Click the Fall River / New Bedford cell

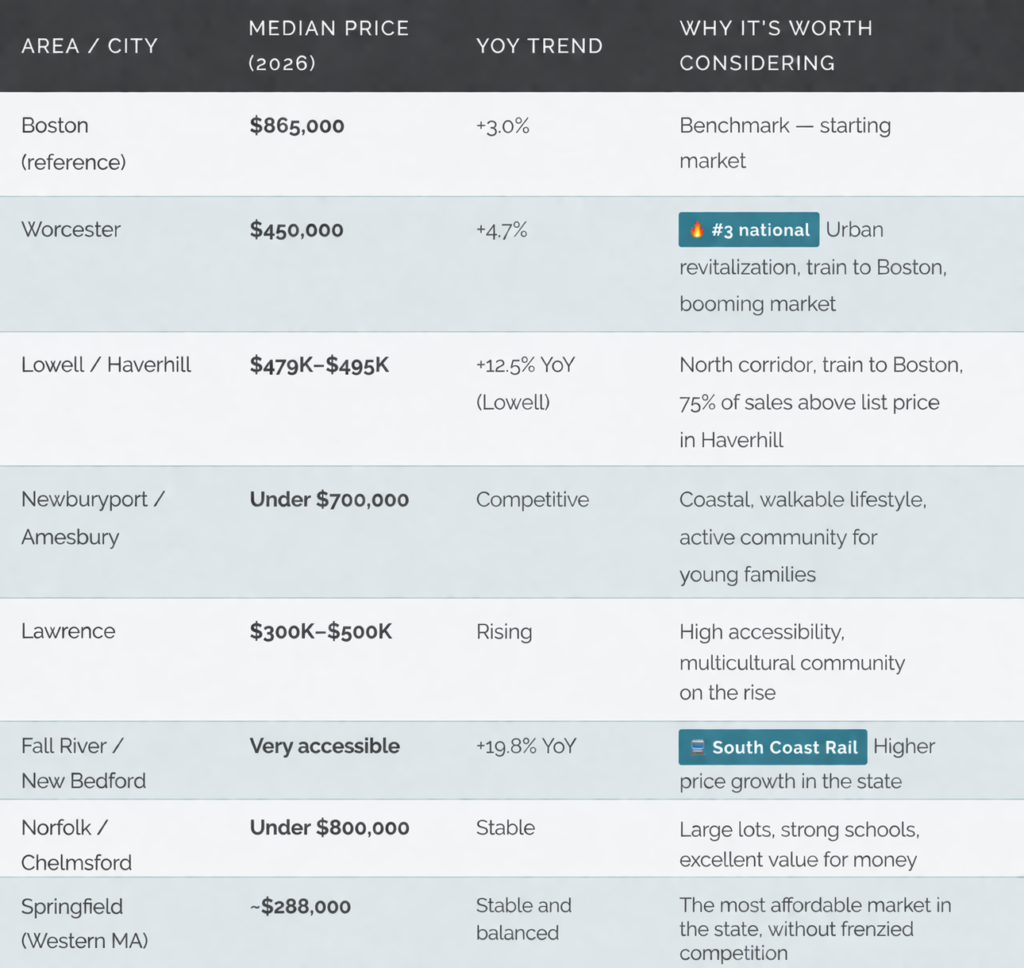(x=83, y=763)
